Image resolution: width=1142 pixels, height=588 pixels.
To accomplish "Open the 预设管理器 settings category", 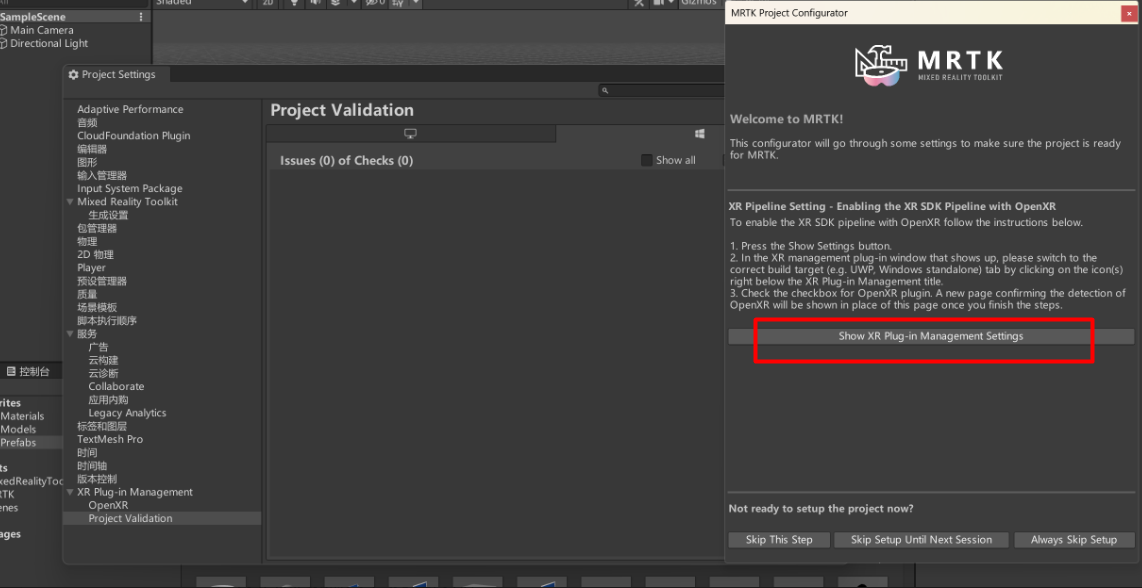I will pyautogui.click(x=102, y=281).
